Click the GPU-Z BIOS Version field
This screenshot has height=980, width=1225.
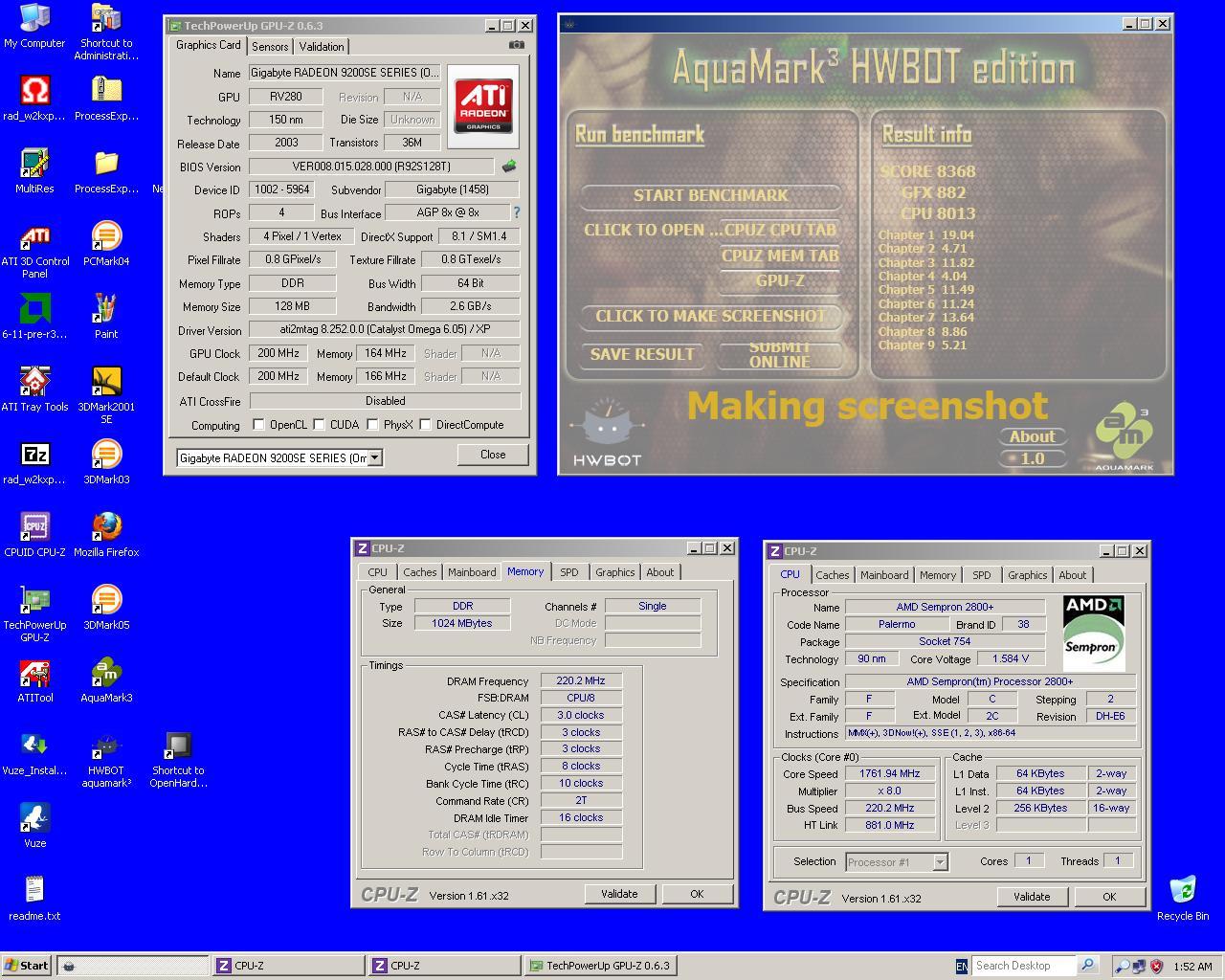point(371,167)
